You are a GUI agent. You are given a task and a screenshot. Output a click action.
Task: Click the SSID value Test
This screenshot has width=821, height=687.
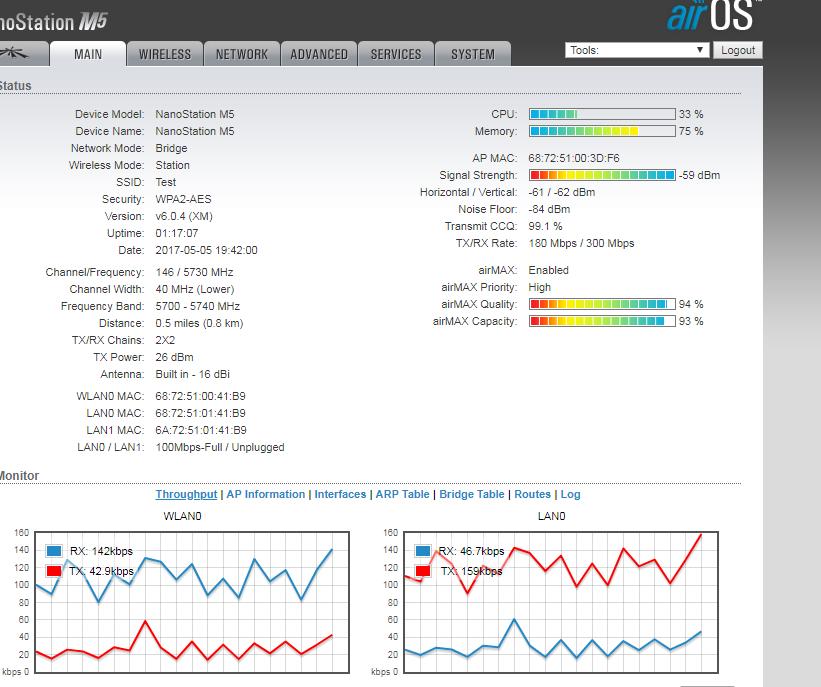165,182
